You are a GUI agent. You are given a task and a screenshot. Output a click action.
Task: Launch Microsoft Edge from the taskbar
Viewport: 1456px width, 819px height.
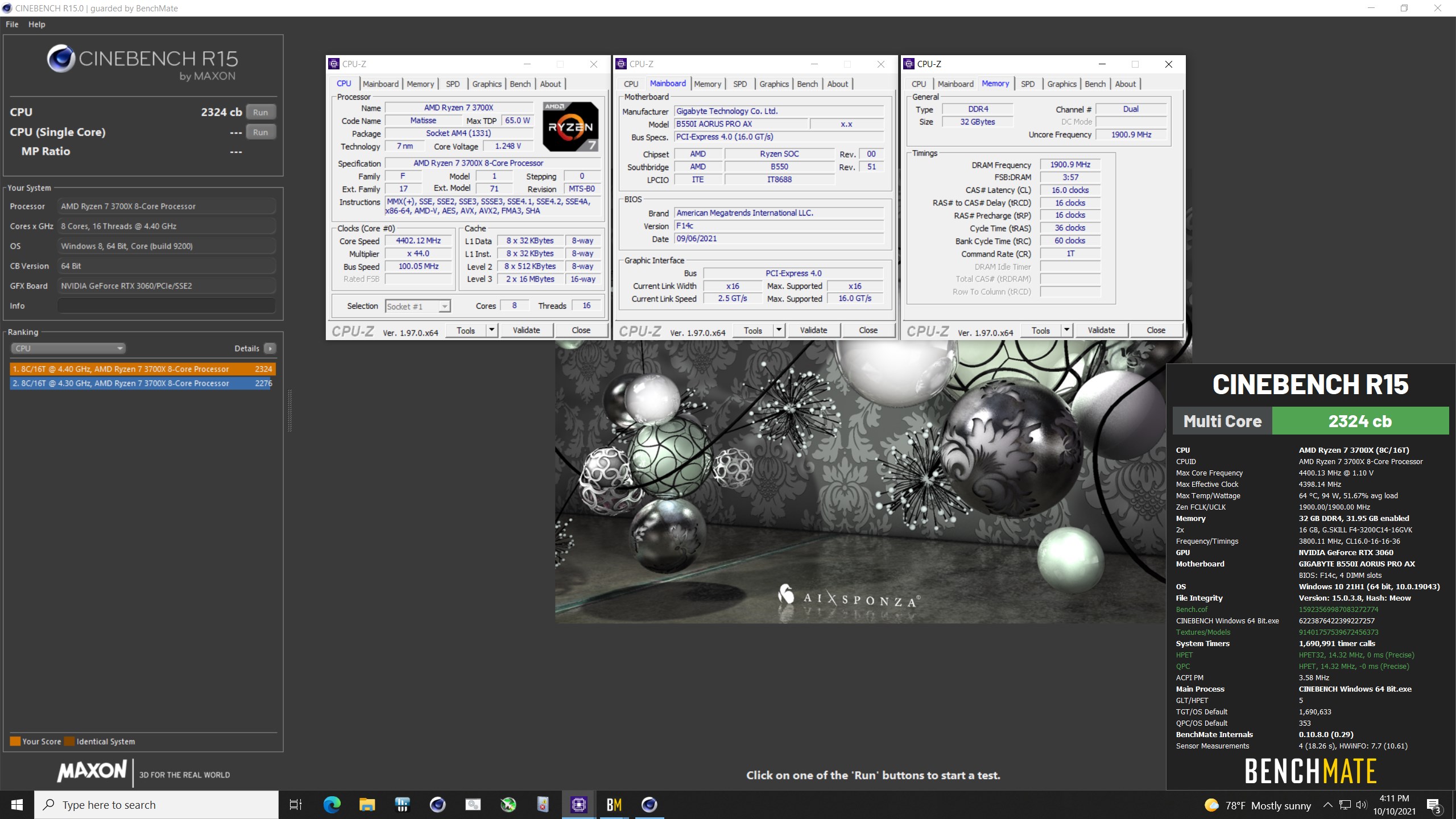332,804
